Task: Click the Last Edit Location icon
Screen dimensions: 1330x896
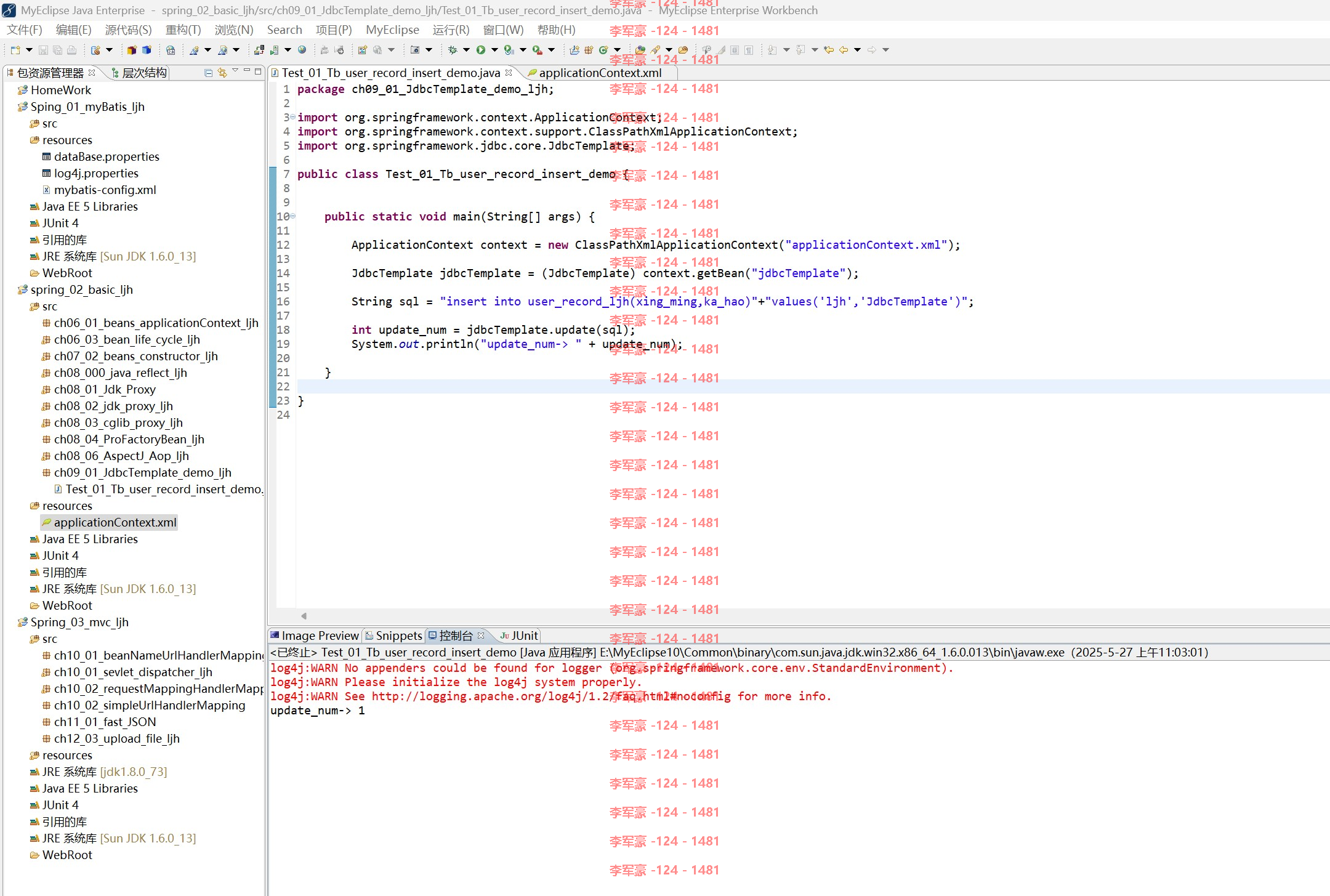Action: [829, 50]
